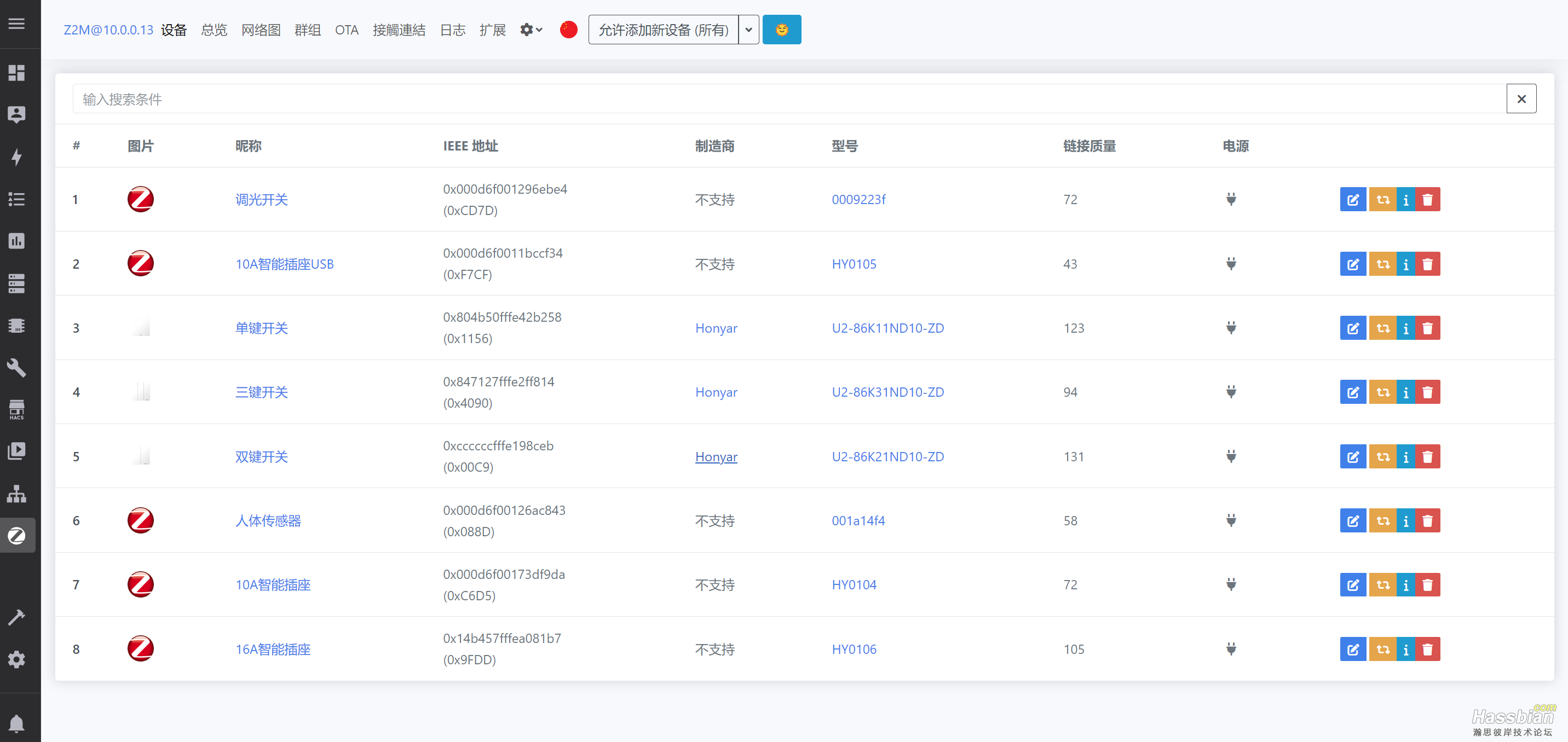Screen dimensions: 1568x742
Task: Click the mains power plug icon for 单键开关
Action: pos(1231,328)
